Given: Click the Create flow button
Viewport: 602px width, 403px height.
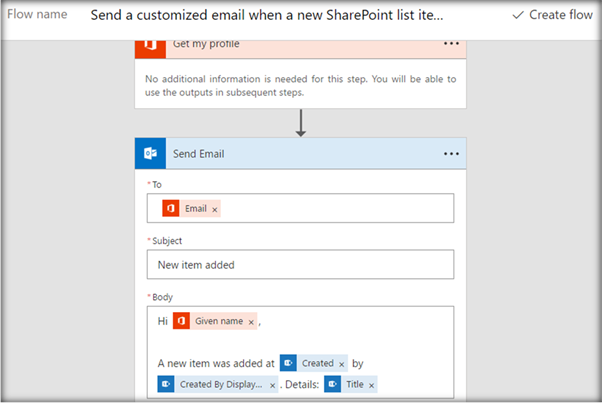Looking at the screenshot, I should tap(552, 16).
